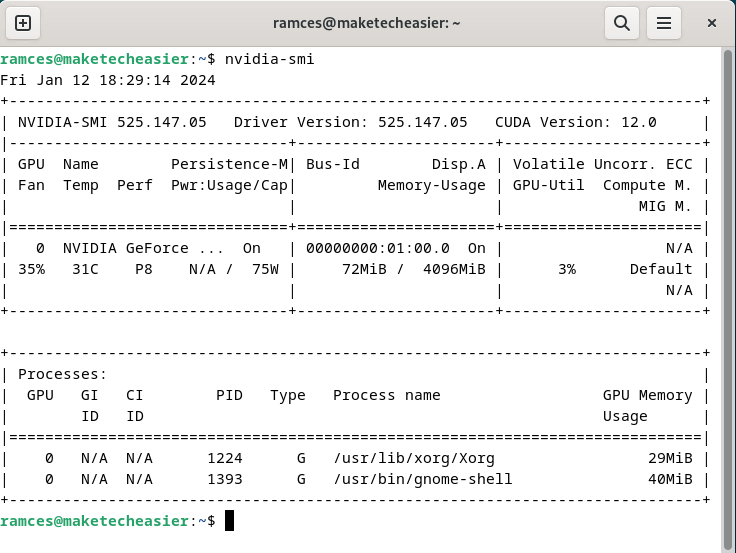Image resolution: width=736 pixels, height=553 pixels.
Task: Click the GPU utilization value 3%
Action: pos(567,269)
